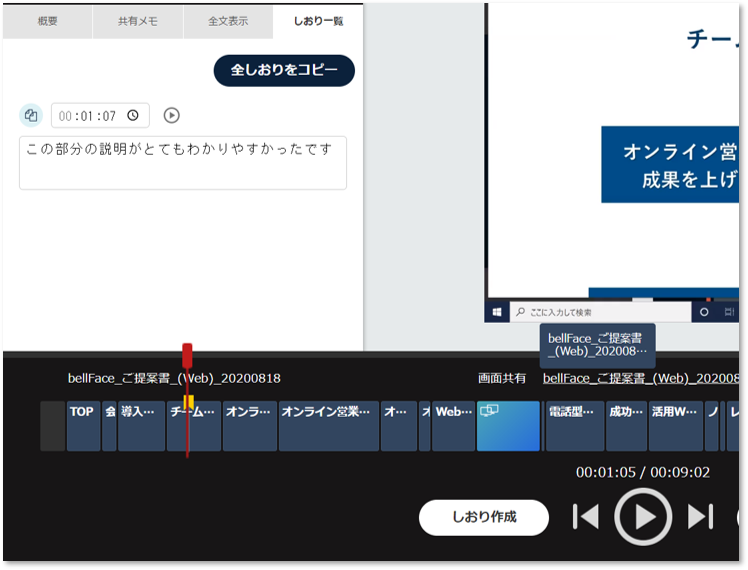748x570 pixels.
Task: Click the bellFace_ご提案書_(Web)_20200818 document title
Action: [x=174, y=378]
